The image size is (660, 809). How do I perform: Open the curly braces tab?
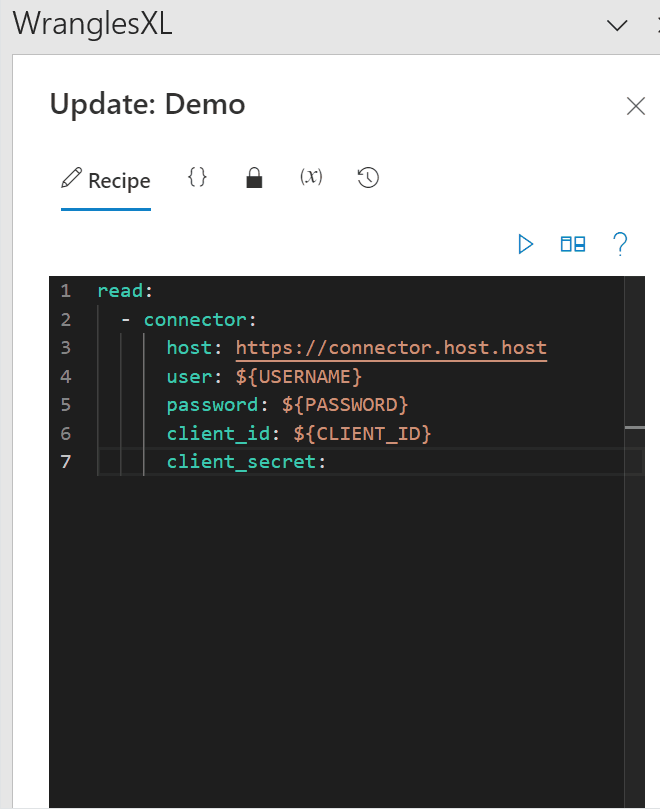[x=197, y=178]
